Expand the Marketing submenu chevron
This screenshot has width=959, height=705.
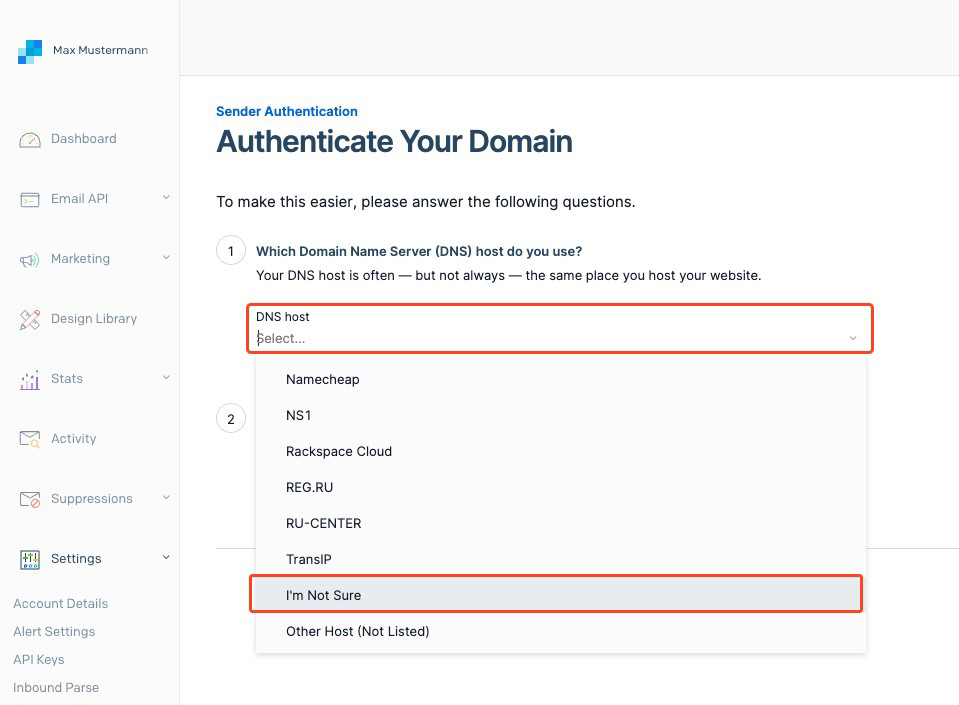click(x=166, y=257)
